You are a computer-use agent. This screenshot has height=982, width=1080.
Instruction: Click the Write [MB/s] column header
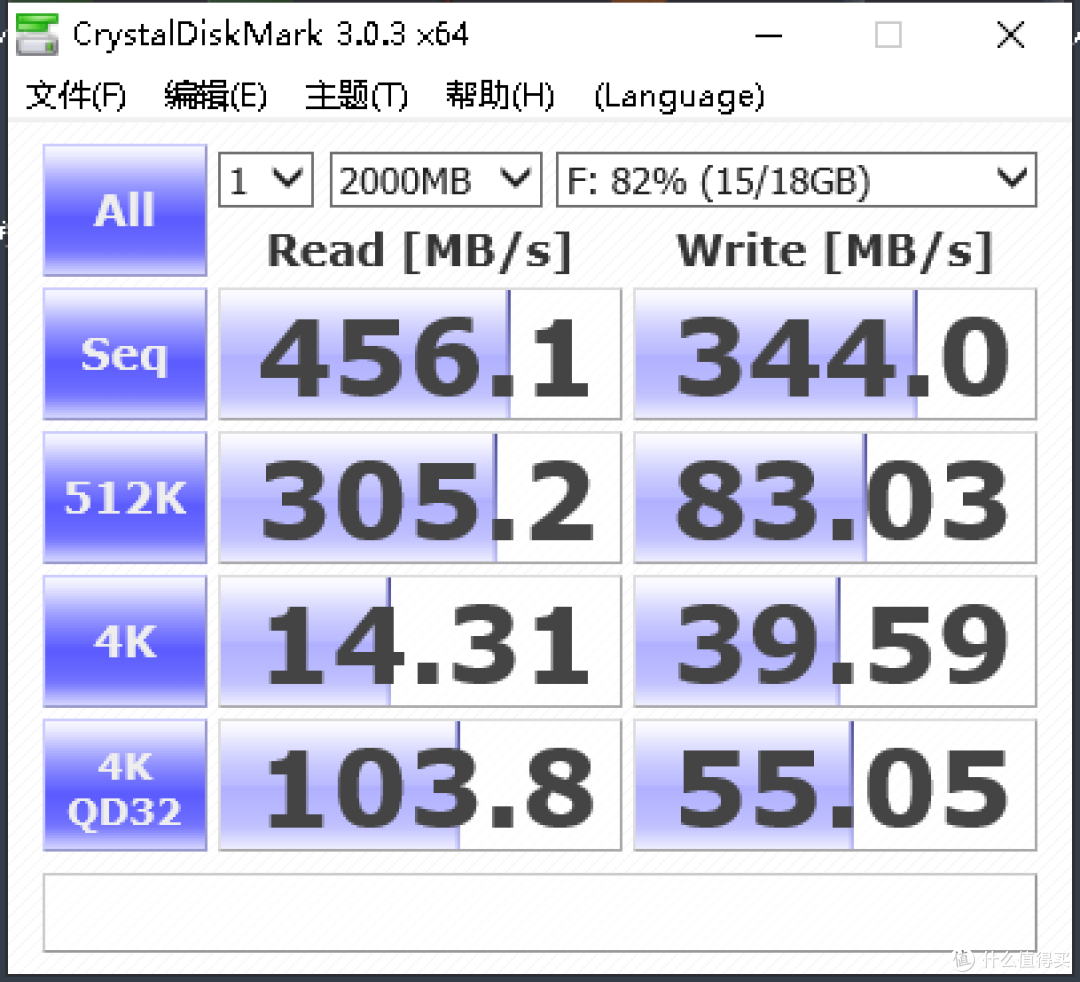point(835,251)
